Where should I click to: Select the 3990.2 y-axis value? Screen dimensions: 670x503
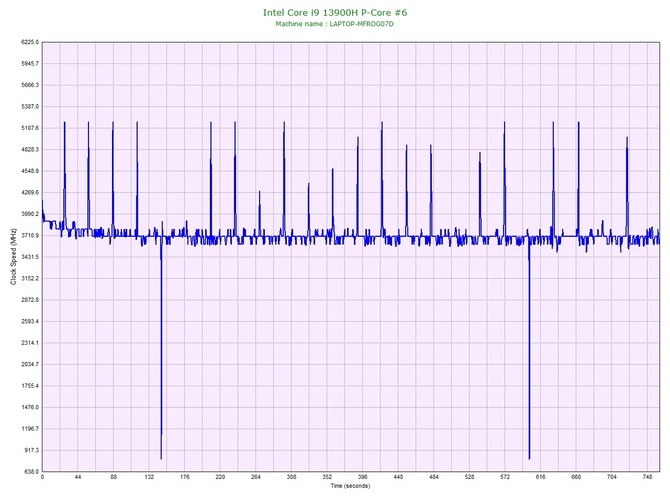tap(30, 214)
